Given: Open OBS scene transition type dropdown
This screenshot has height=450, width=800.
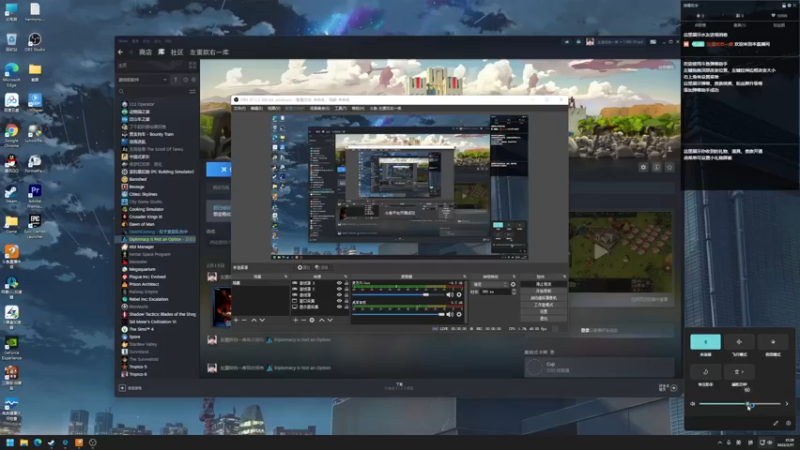Looking at the screenshot, I should (x=489, y=285).
